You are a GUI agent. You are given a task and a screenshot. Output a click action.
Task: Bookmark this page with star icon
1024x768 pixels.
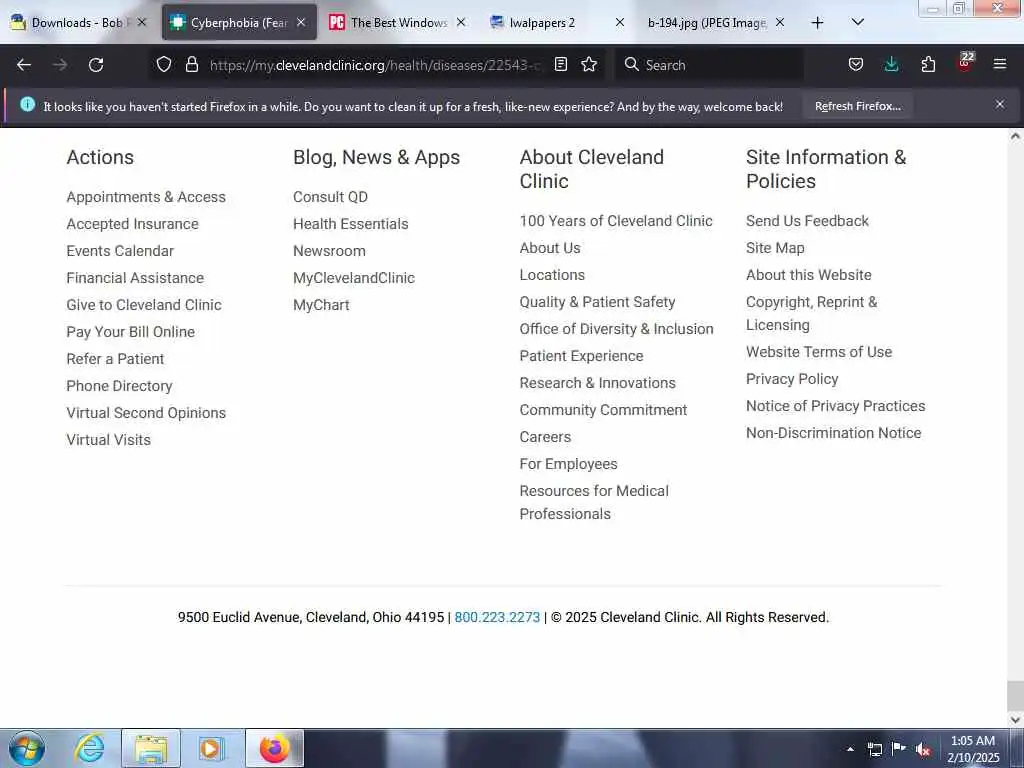pos(589,64)
